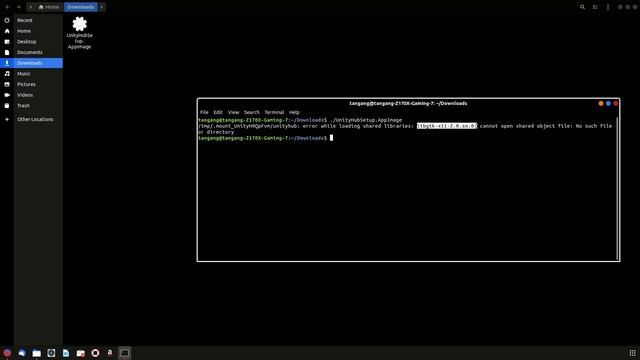Open the terminal Edit menu

(218, 112)
